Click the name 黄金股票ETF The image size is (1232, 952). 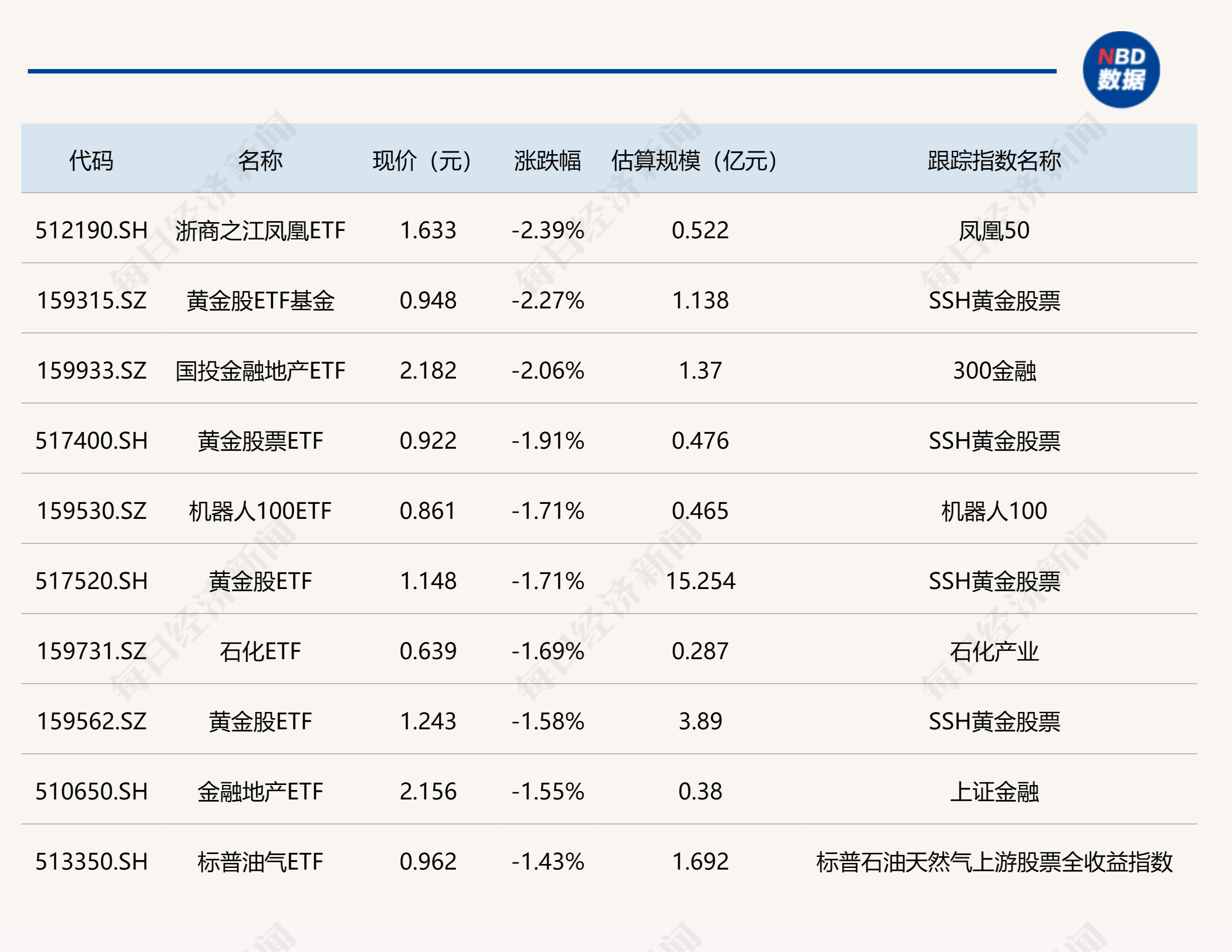coord(260,441)
